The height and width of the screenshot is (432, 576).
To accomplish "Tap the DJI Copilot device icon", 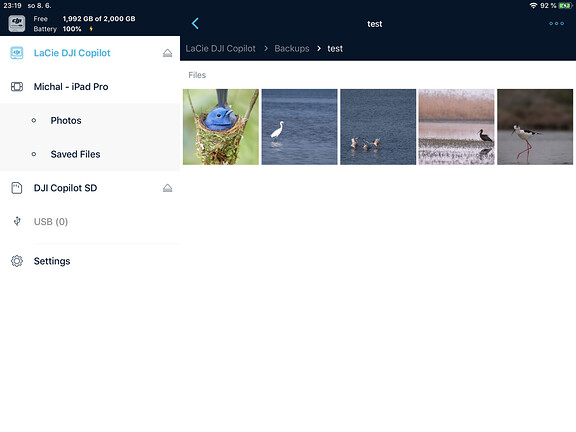I will pos(17,24).
